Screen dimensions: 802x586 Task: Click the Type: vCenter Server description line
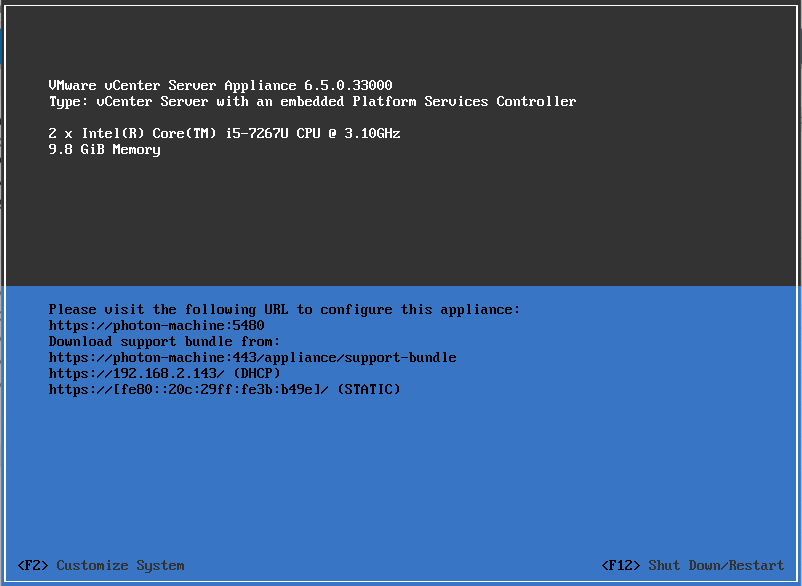coord(312,102)
